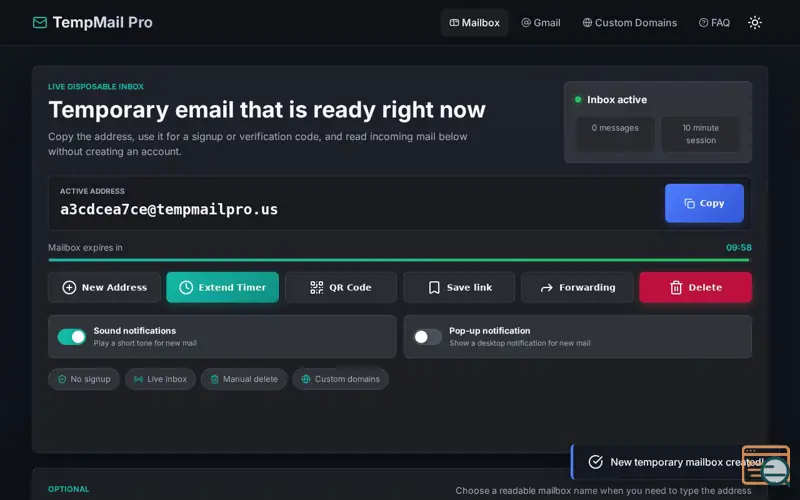Open the FAQ nav tab
Image resolution: width=800 pixels, height=500 pixels.
(x=714, y=22)
